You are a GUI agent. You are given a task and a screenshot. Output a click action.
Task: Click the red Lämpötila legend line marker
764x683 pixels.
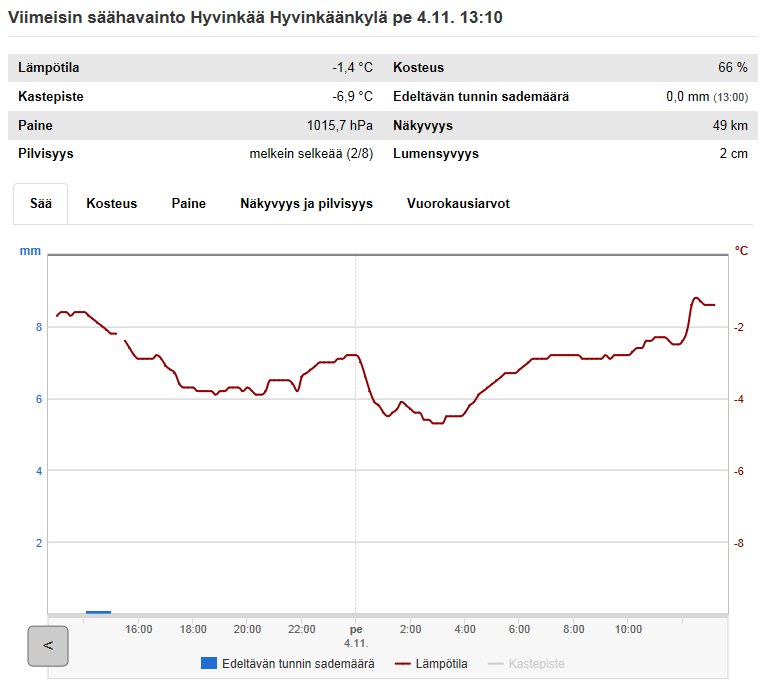coord(404,663)
